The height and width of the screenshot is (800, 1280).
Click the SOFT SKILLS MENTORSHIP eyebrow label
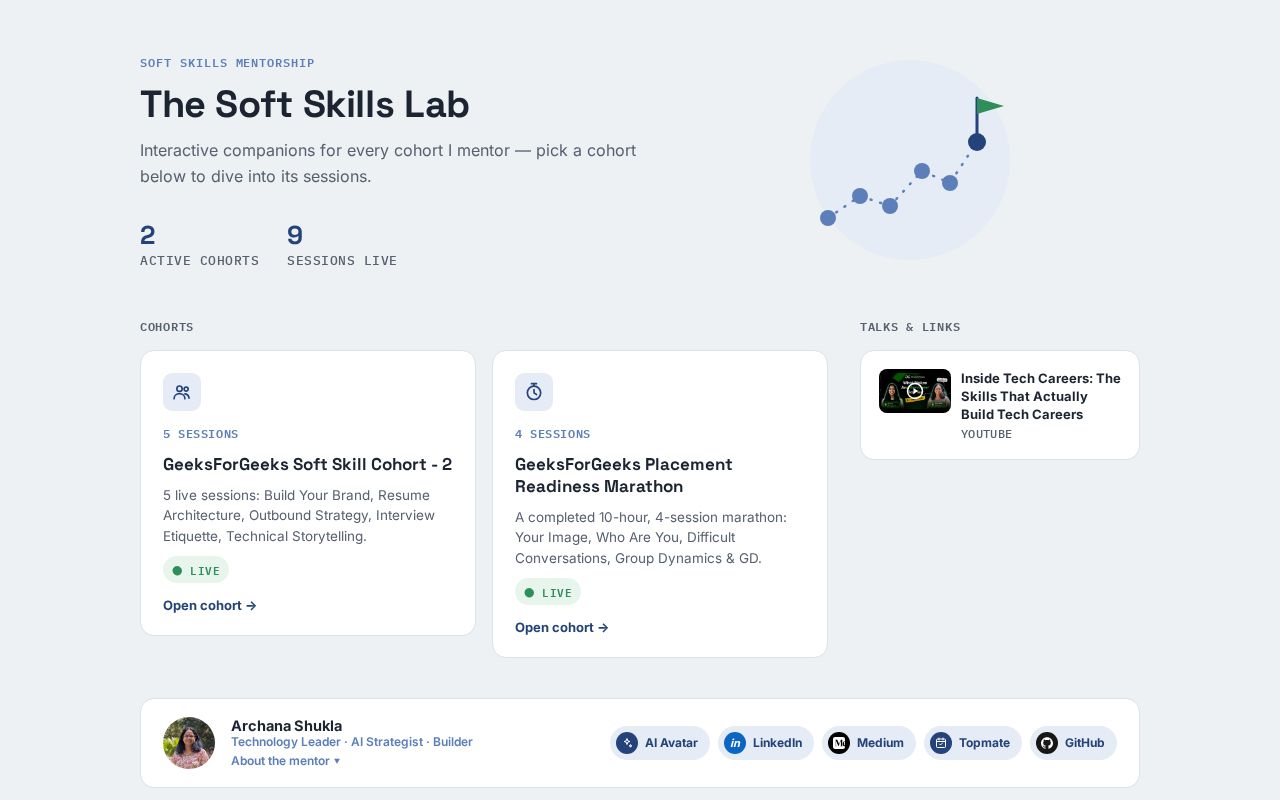[x=227, y=63]
